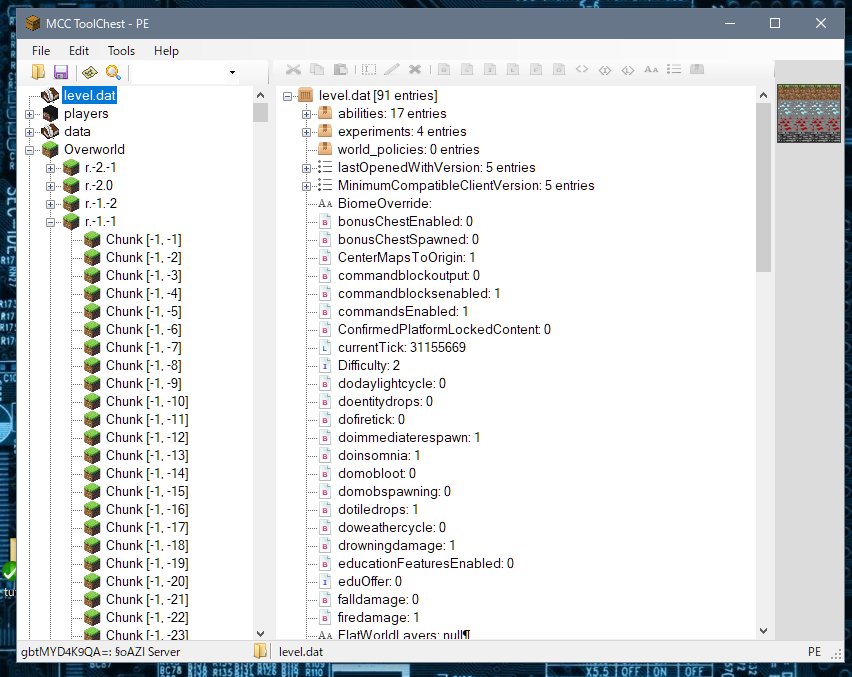Select Chunk [-1, -22] in tree

[147, 618]
